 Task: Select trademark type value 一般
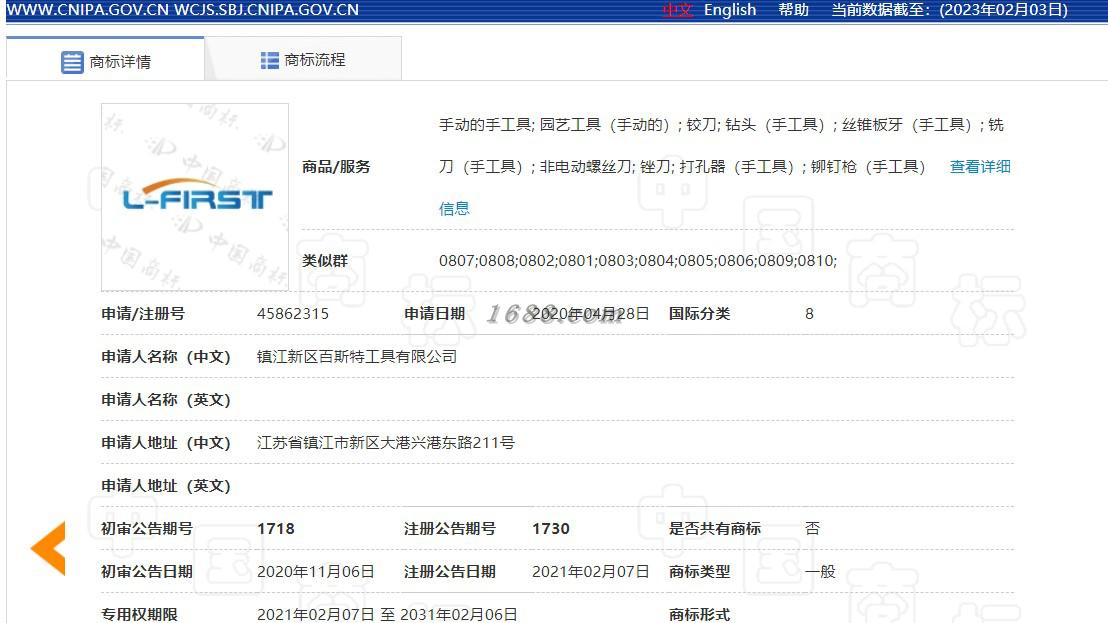coord(820,571)
